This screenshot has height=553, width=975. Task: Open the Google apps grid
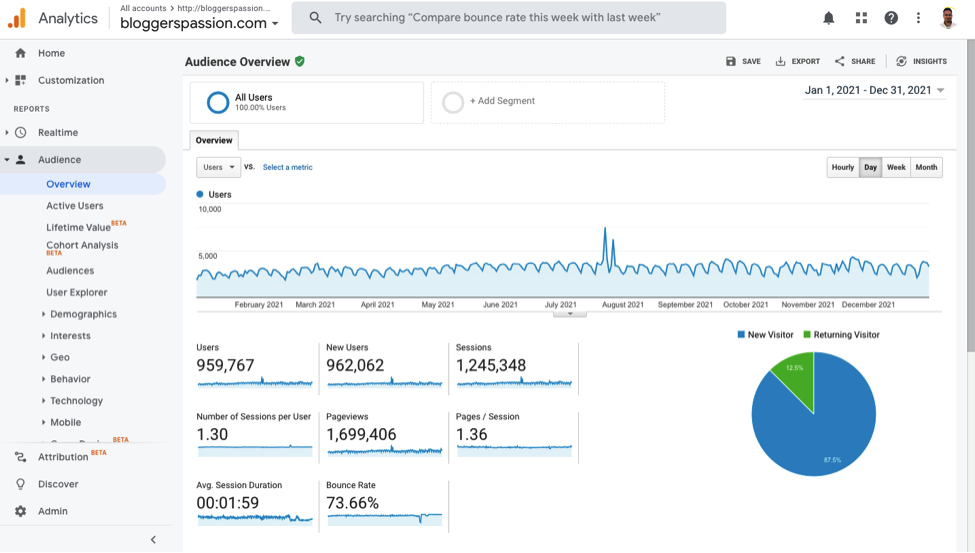point(861,18)
